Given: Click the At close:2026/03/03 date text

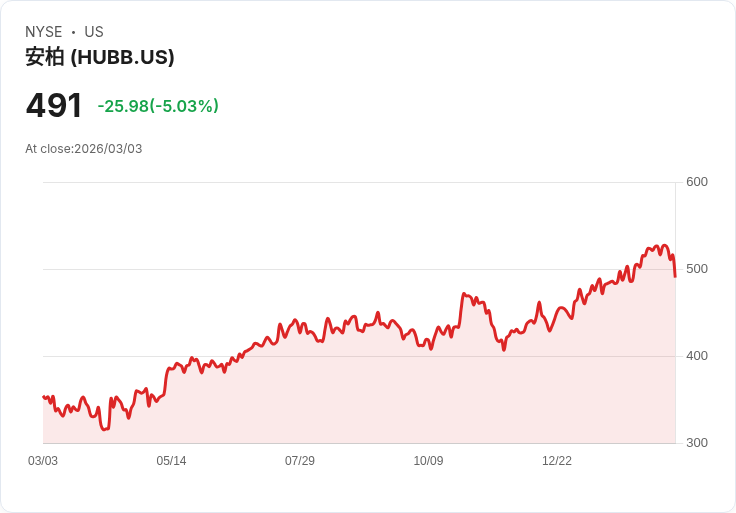Looking at the screenshot, I should (x=84, y=149).
